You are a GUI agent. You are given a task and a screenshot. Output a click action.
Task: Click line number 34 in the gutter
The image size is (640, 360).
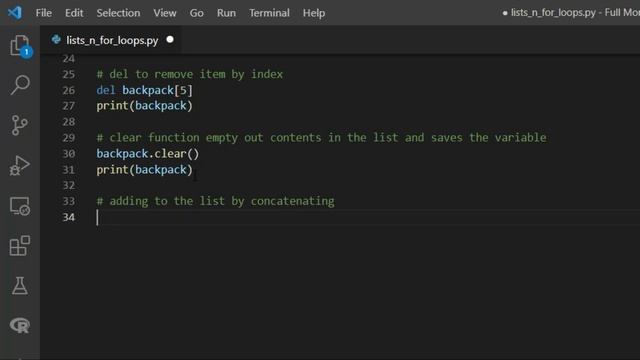click(x=69, y=217)
